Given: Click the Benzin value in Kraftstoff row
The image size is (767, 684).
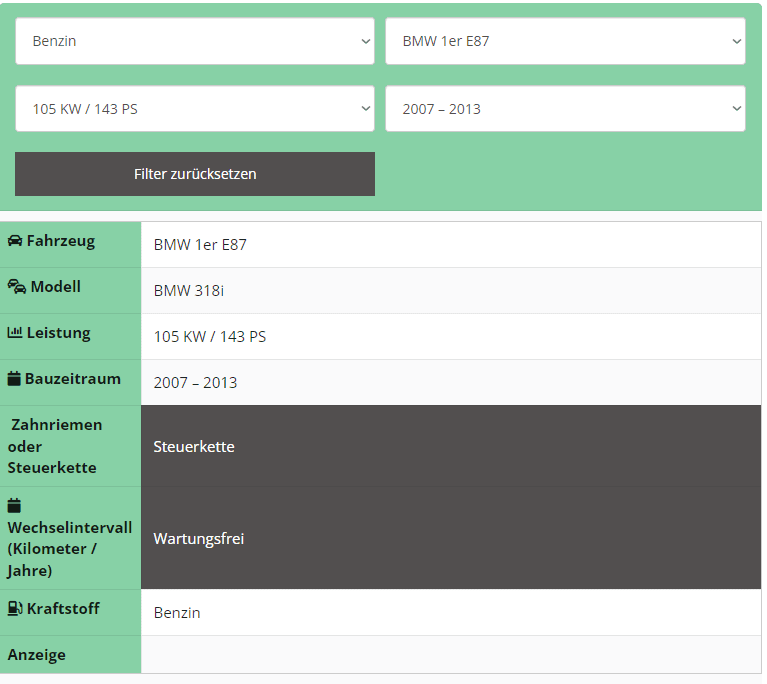Looking at the screenshot, I should click(x=177, y=613).
